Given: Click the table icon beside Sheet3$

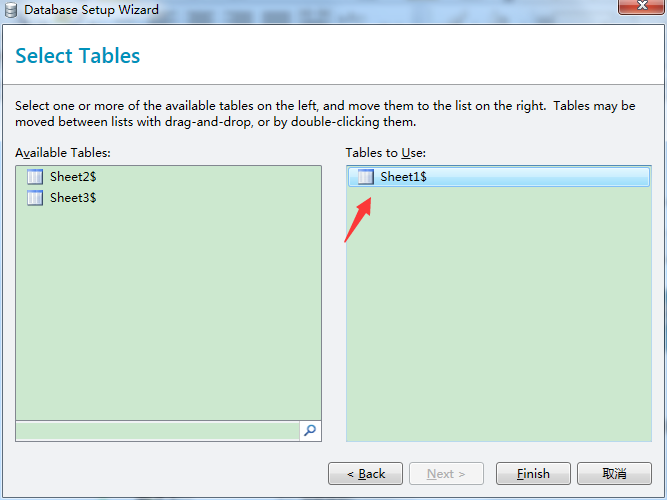Looking at the screenshot, I should (x=35, y=198).
